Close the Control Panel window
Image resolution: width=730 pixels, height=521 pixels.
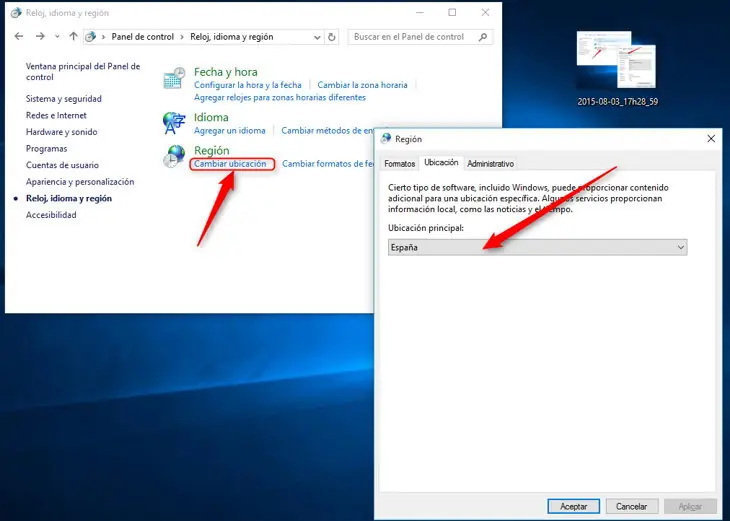point(485,13)
